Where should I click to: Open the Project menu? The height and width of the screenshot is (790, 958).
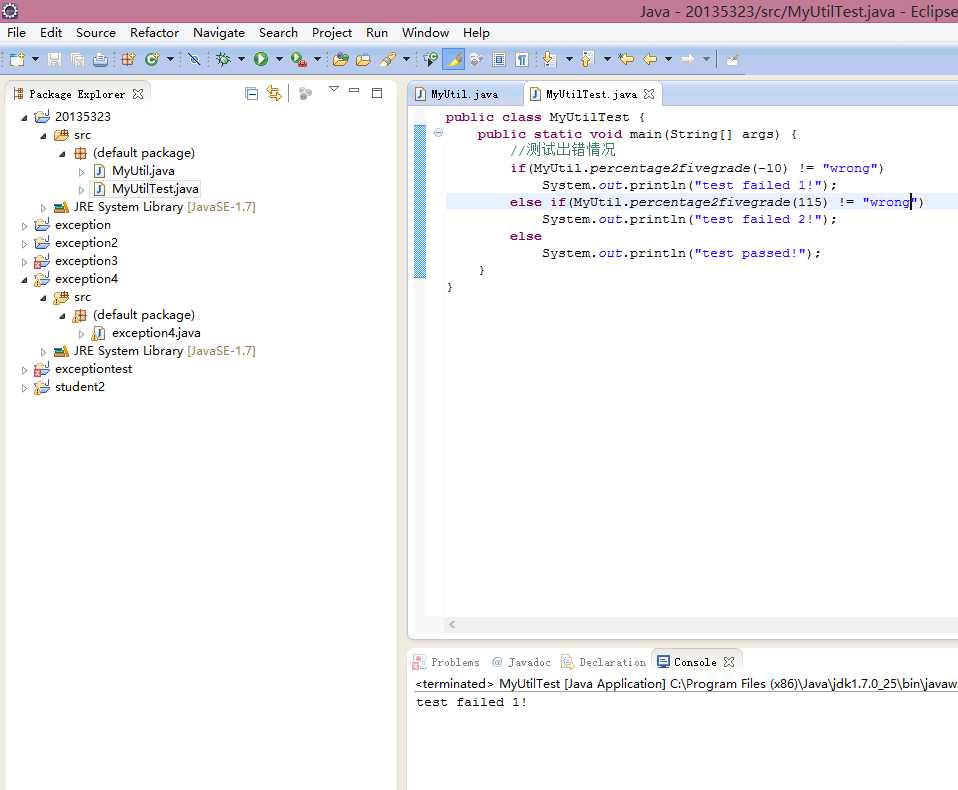coord(332,33)
